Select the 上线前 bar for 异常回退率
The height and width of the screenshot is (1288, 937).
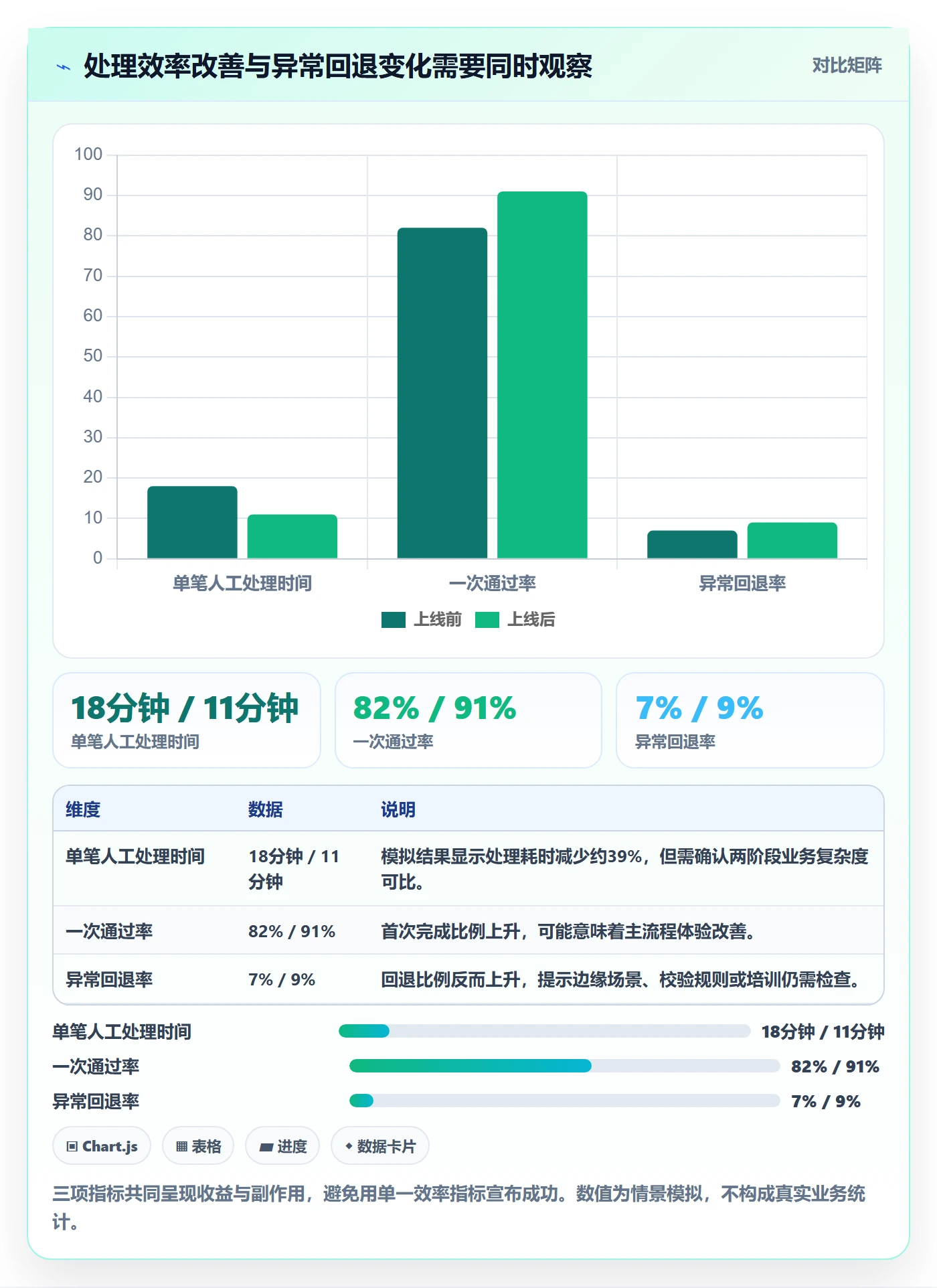(x=692, y=544)
